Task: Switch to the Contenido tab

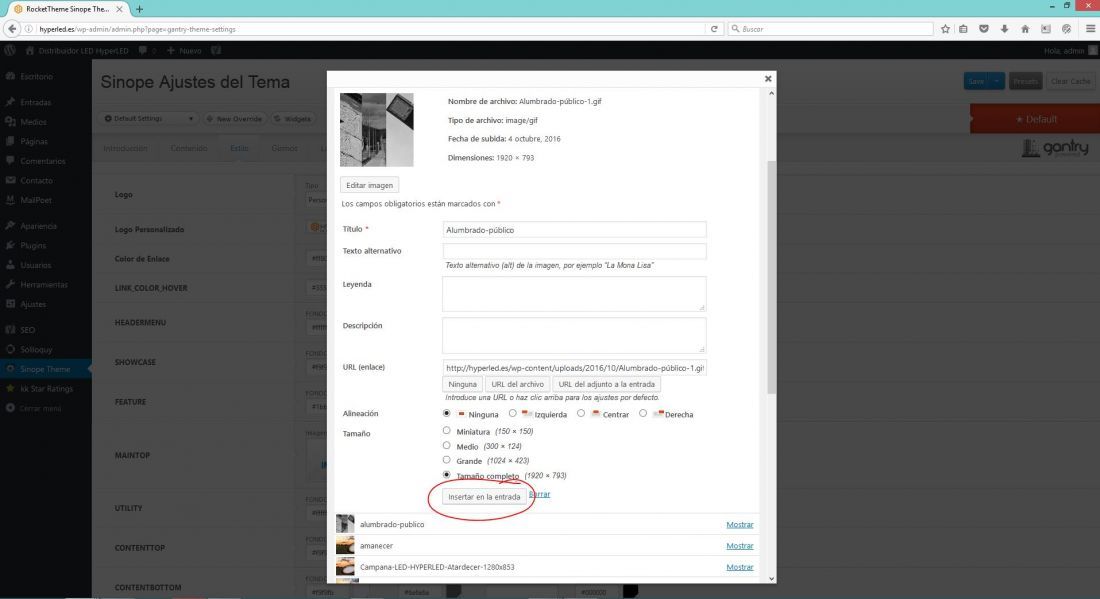Action: 189,149
